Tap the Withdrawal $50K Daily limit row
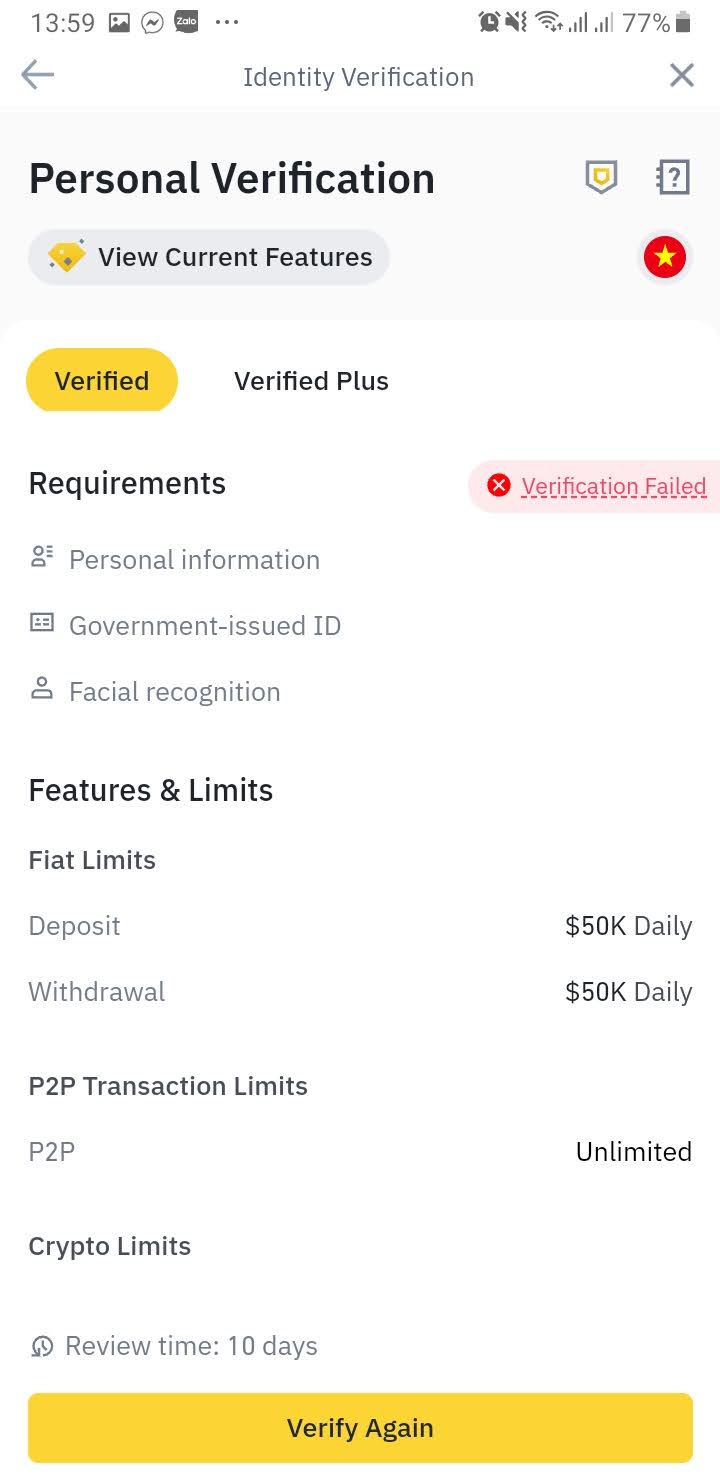Screen dimensions: 720x1480 pyautogui.click(x=360, y=992)
